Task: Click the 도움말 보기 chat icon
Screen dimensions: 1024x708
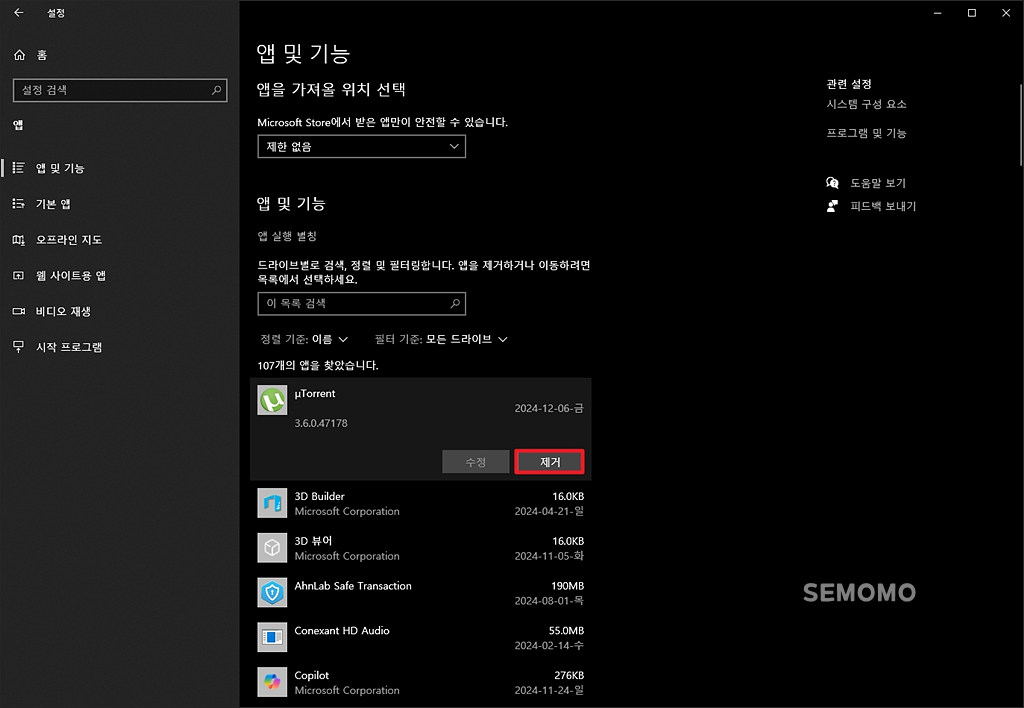Action: 833,183
